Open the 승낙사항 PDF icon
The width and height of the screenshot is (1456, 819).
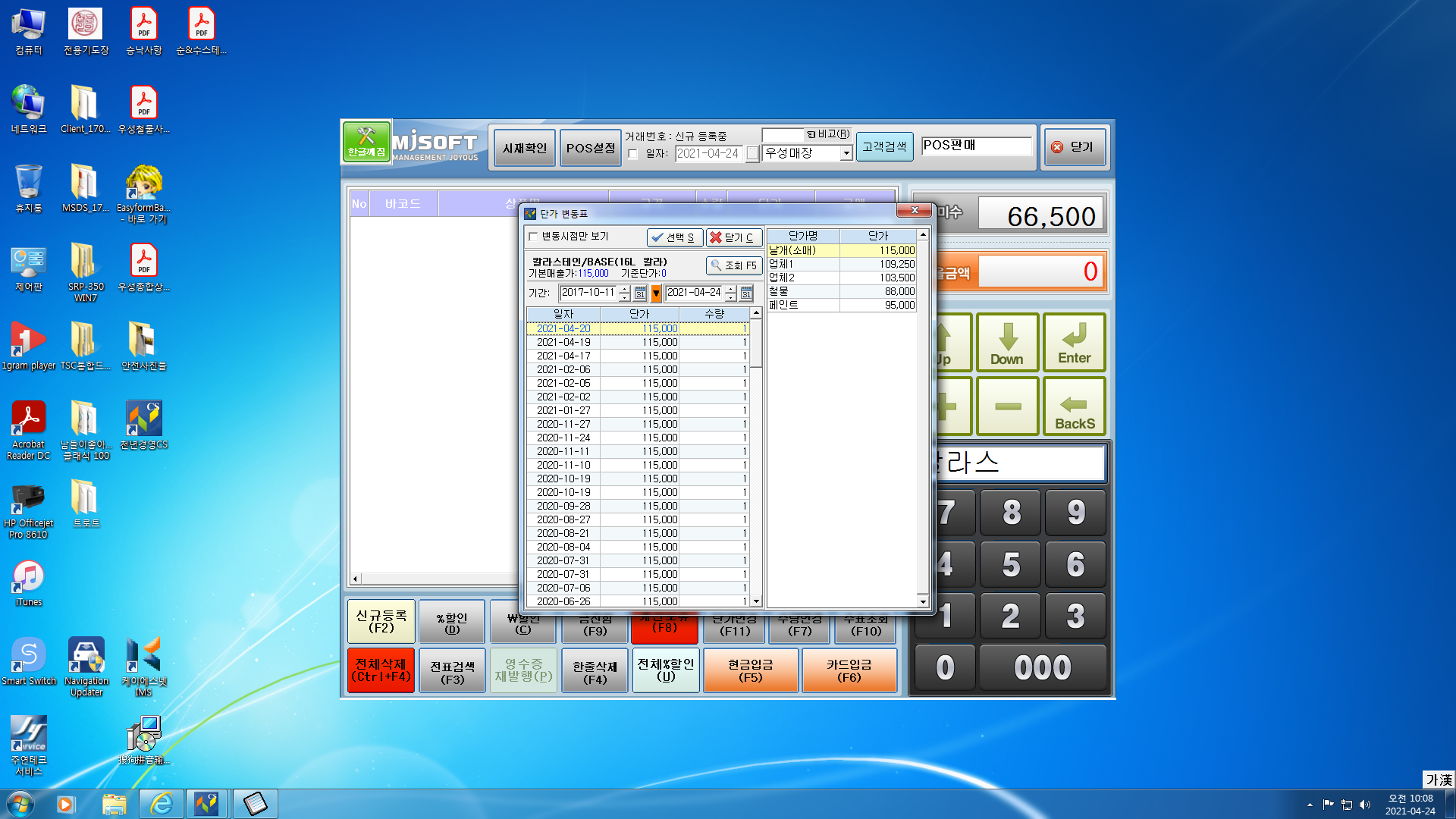143,32
